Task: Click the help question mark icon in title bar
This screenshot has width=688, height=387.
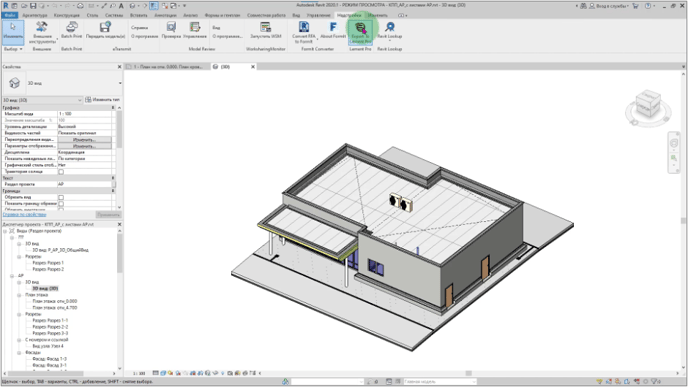Action: point(648,6)
